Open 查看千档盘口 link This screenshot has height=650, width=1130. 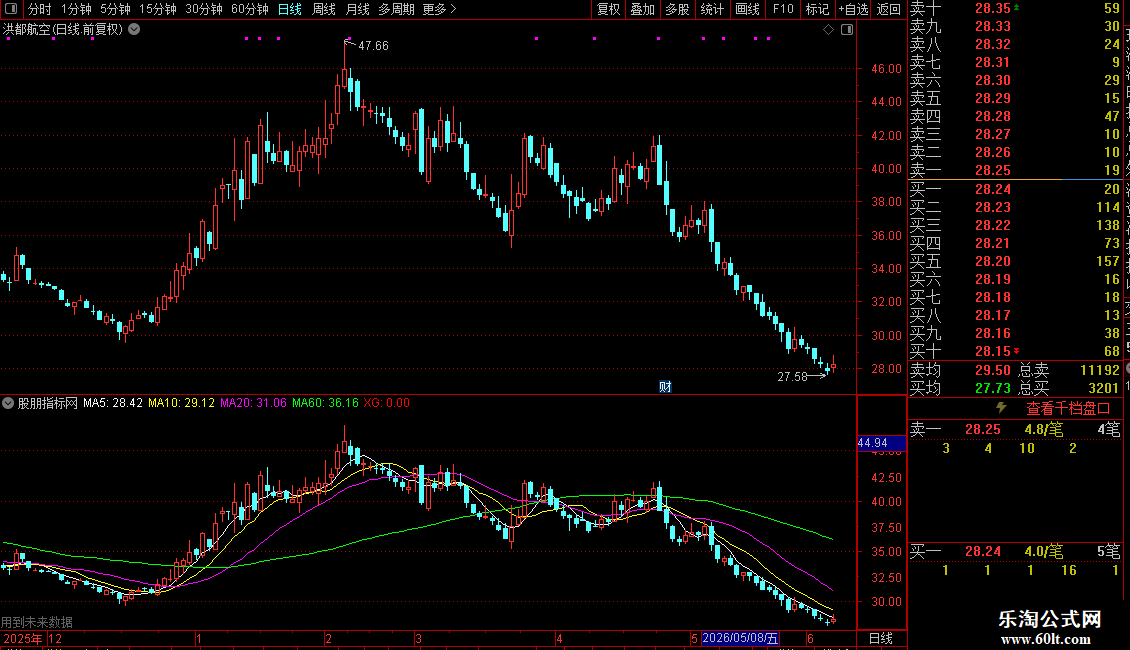1068,409
